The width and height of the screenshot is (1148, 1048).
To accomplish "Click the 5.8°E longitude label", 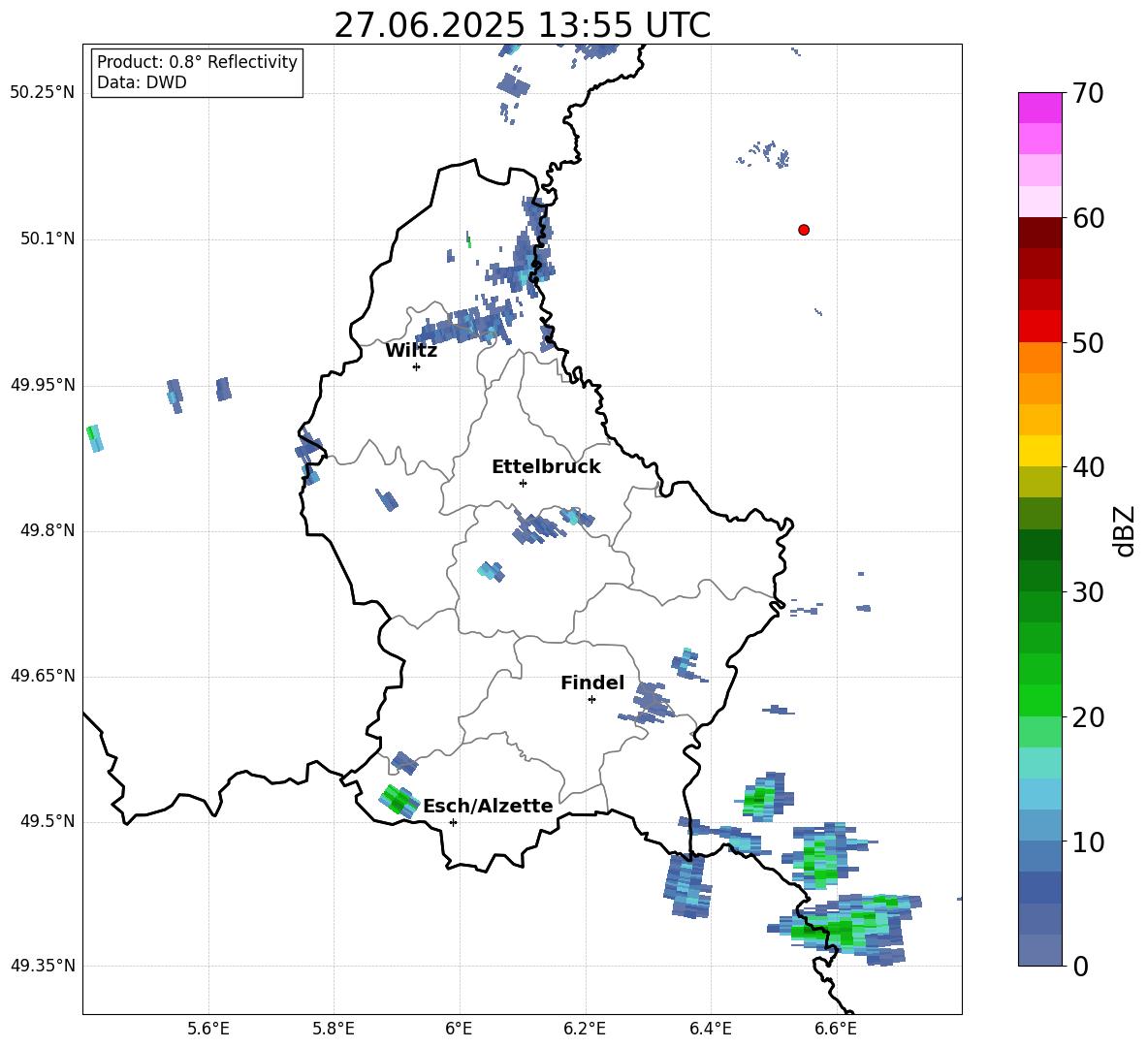I will click(334, 1029).
